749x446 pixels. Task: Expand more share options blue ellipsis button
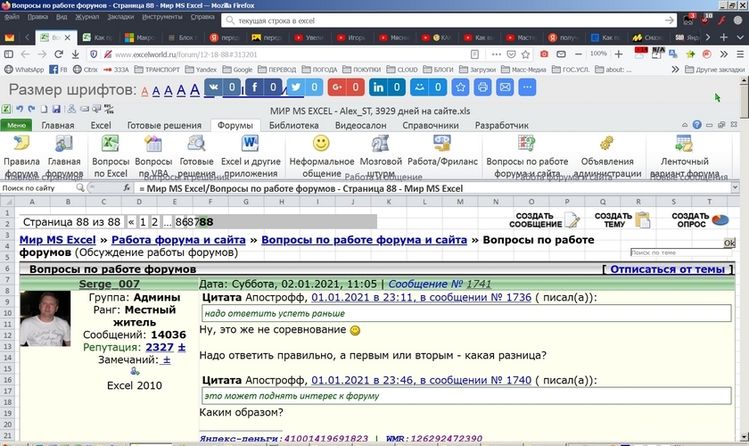click(527, 87)
